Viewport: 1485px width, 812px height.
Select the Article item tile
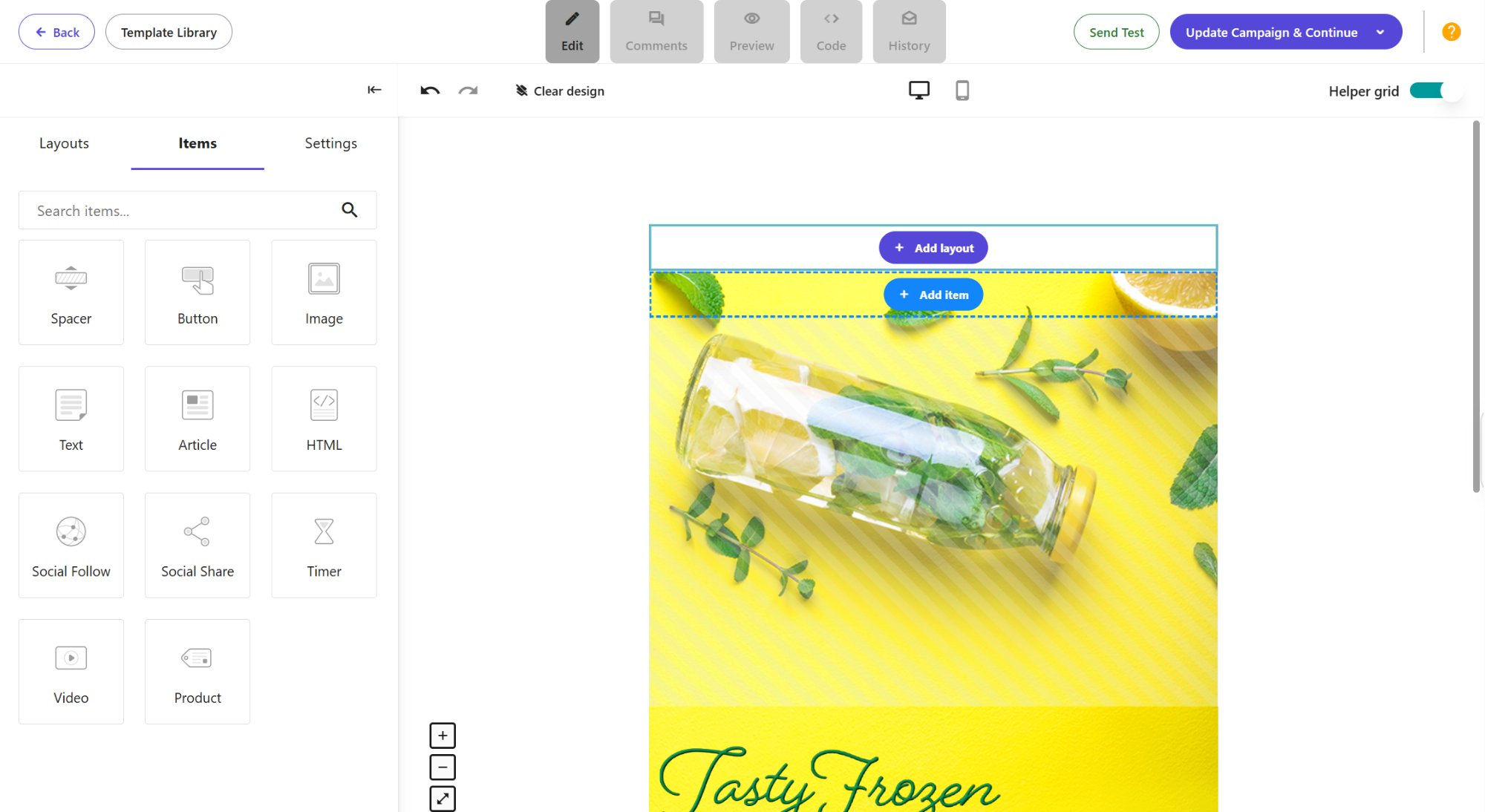[x=198, y=419]
